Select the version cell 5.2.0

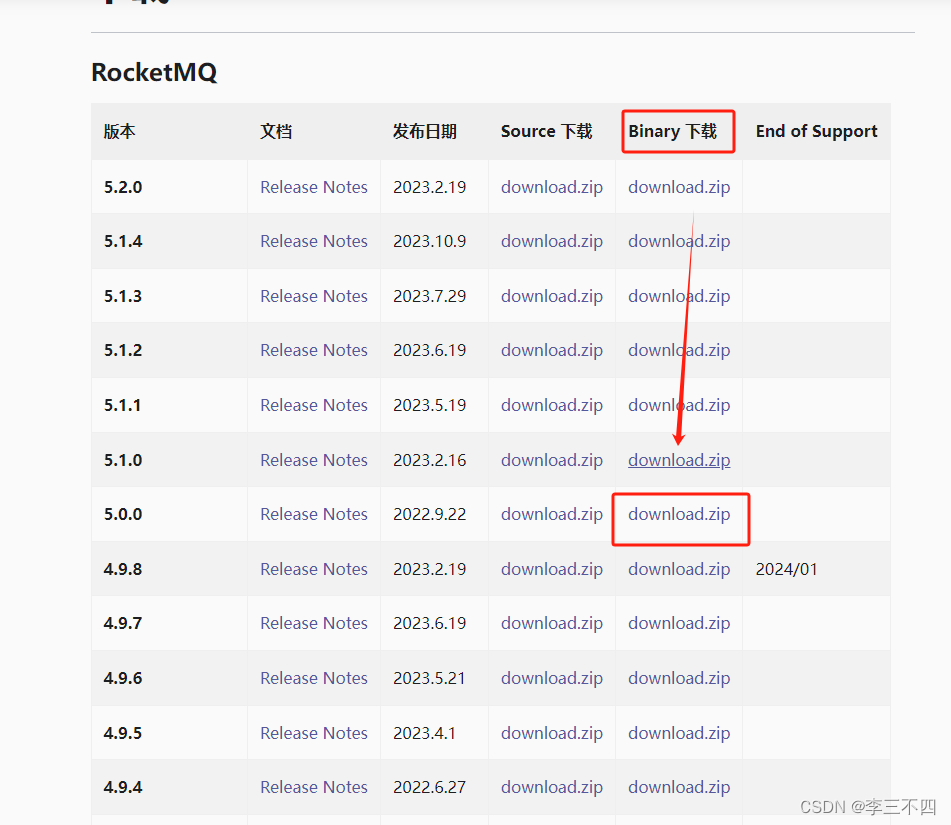point(123,187)
